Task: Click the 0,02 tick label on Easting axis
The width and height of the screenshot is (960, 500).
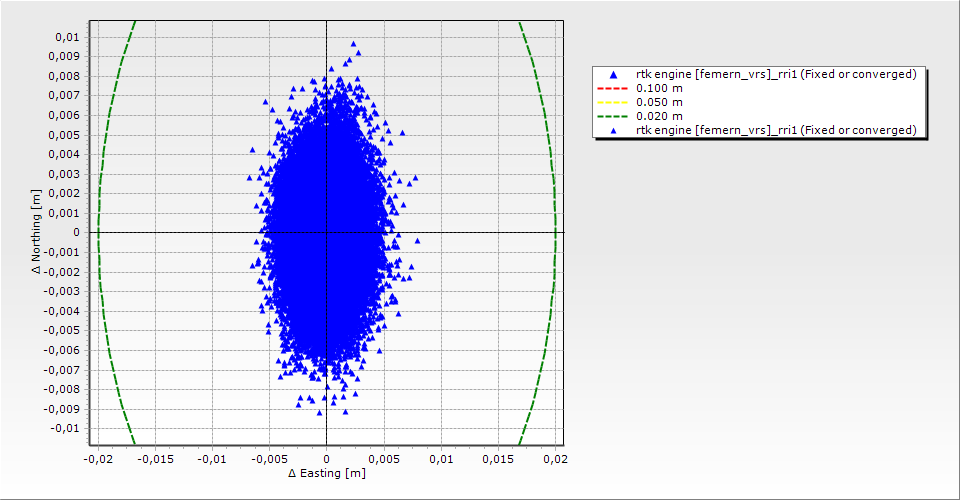Action: click(555, 458)
